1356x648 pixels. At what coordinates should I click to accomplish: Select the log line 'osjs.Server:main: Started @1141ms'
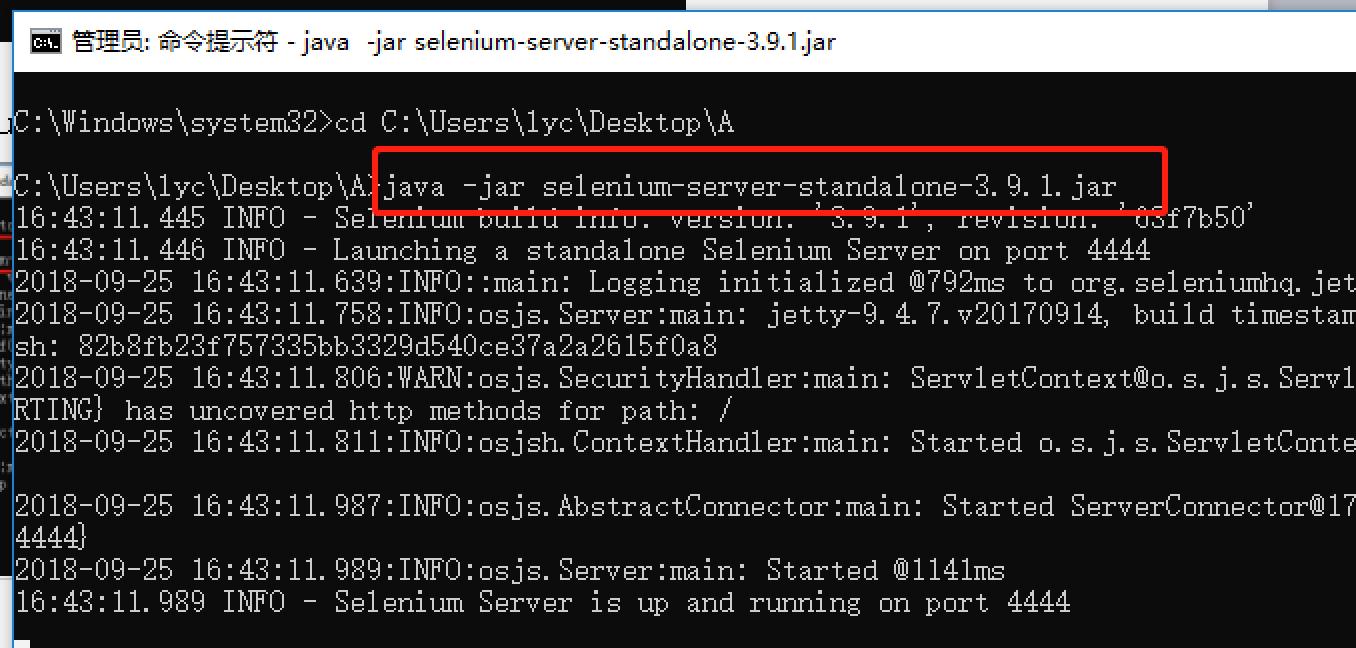(x=510, y=570)
